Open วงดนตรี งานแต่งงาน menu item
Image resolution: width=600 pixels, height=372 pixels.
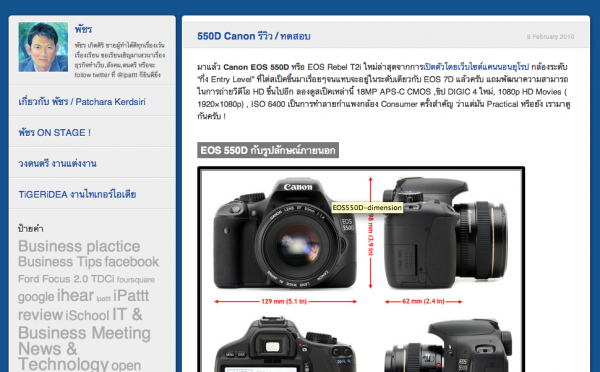tap(57, 163)
